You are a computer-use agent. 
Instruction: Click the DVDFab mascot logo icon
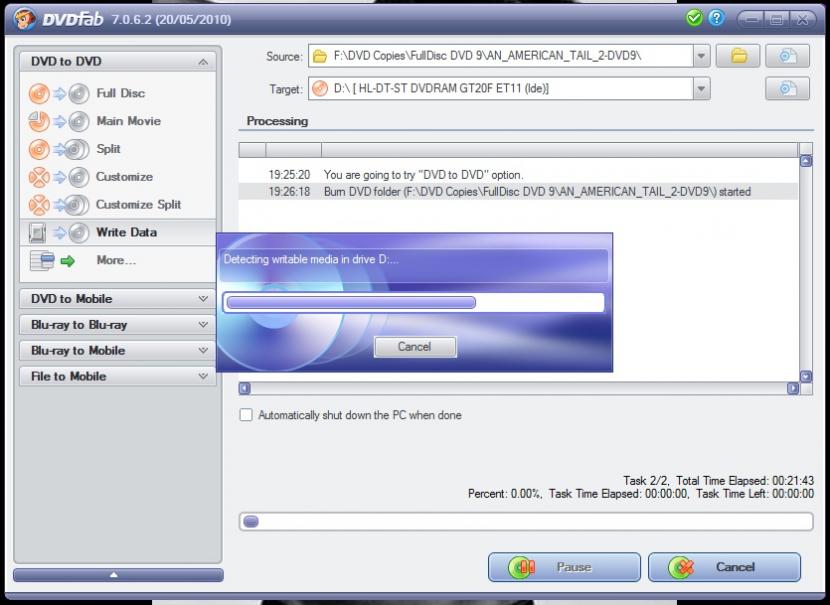point(24,19)
